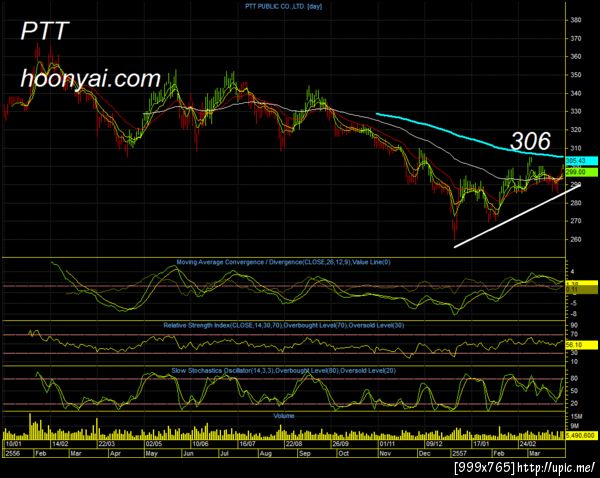Viewport: 600px width, 478px height.
Task: Click the 330 price axis label
Action: [576, 111]
